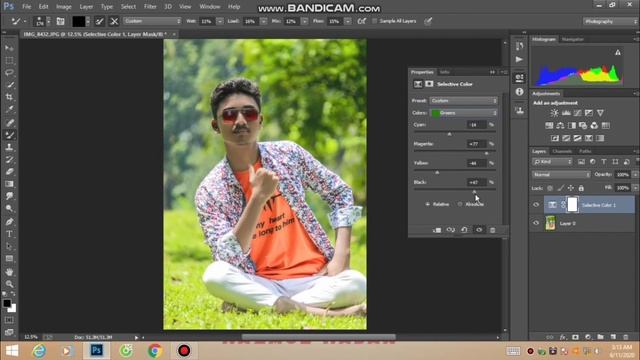The width and height of the screenshot is (640, 360).
Task: Open the Image menu
Action: point(64,7)
